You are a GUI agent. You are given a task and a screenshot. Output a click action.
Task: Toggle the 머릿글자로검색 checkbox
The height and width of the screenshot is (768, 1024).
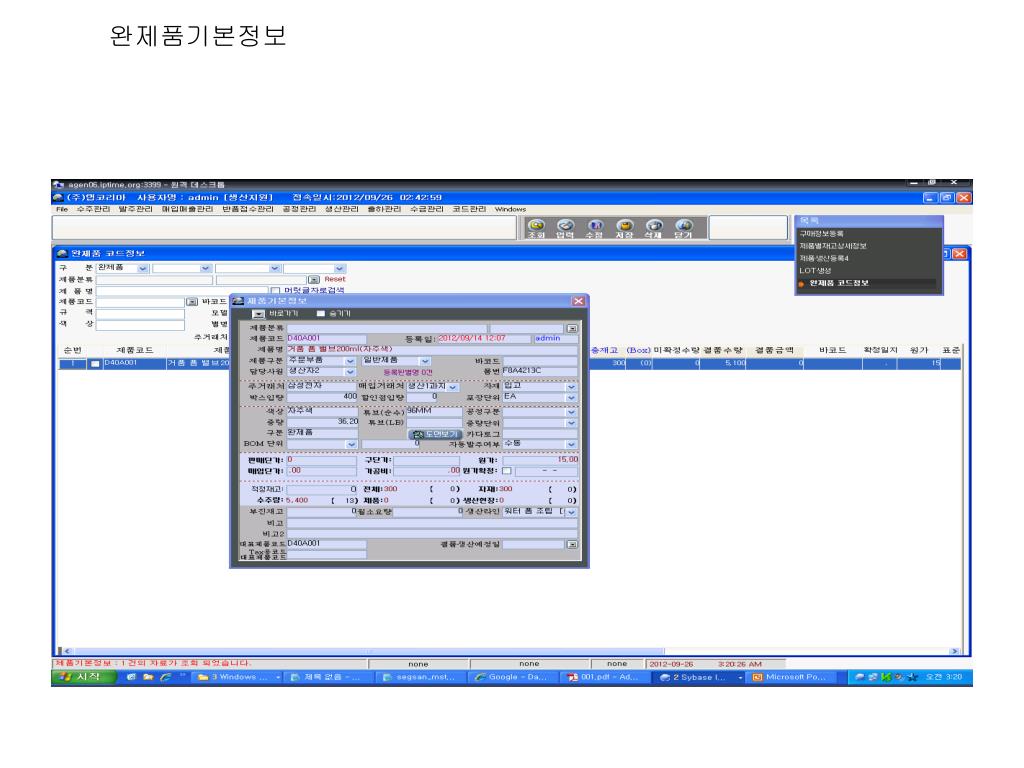coord(275,291)
